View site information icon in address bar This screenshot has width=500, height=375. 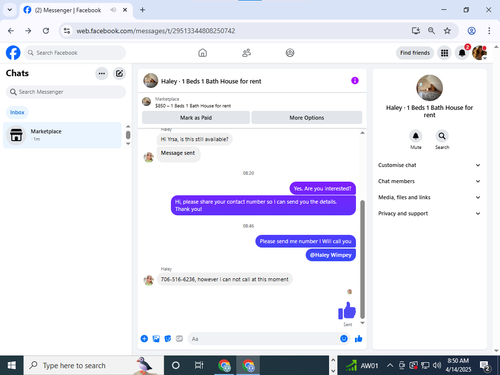(67, 31)
